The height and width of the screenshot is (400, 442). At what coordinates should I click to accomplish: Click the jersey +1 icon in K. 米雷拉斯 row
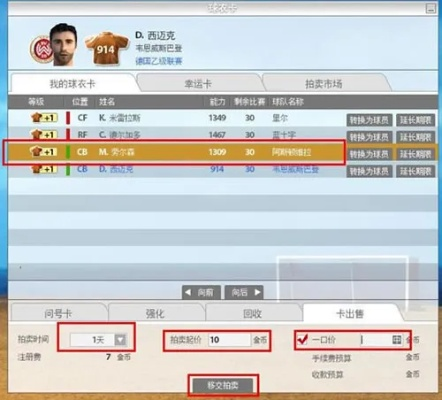44,118
